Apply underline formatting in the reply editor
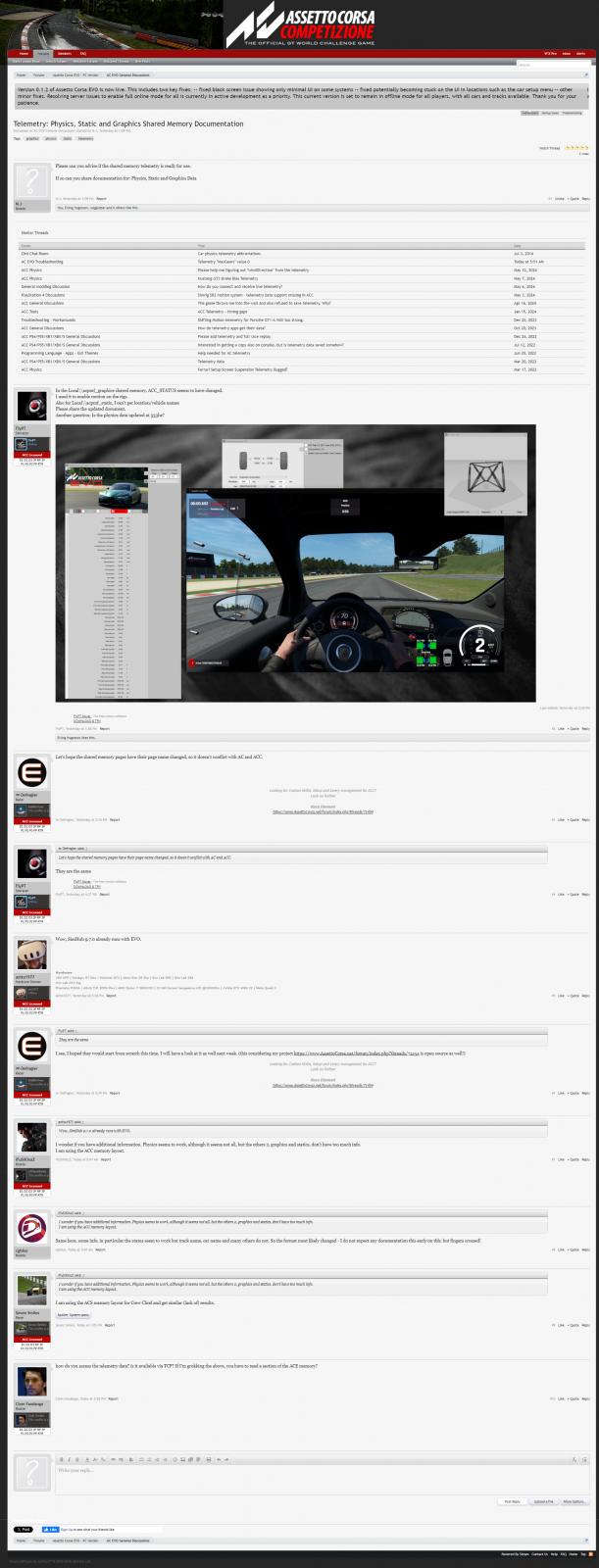The image size is (599, 1568). tap(76, 1459)
